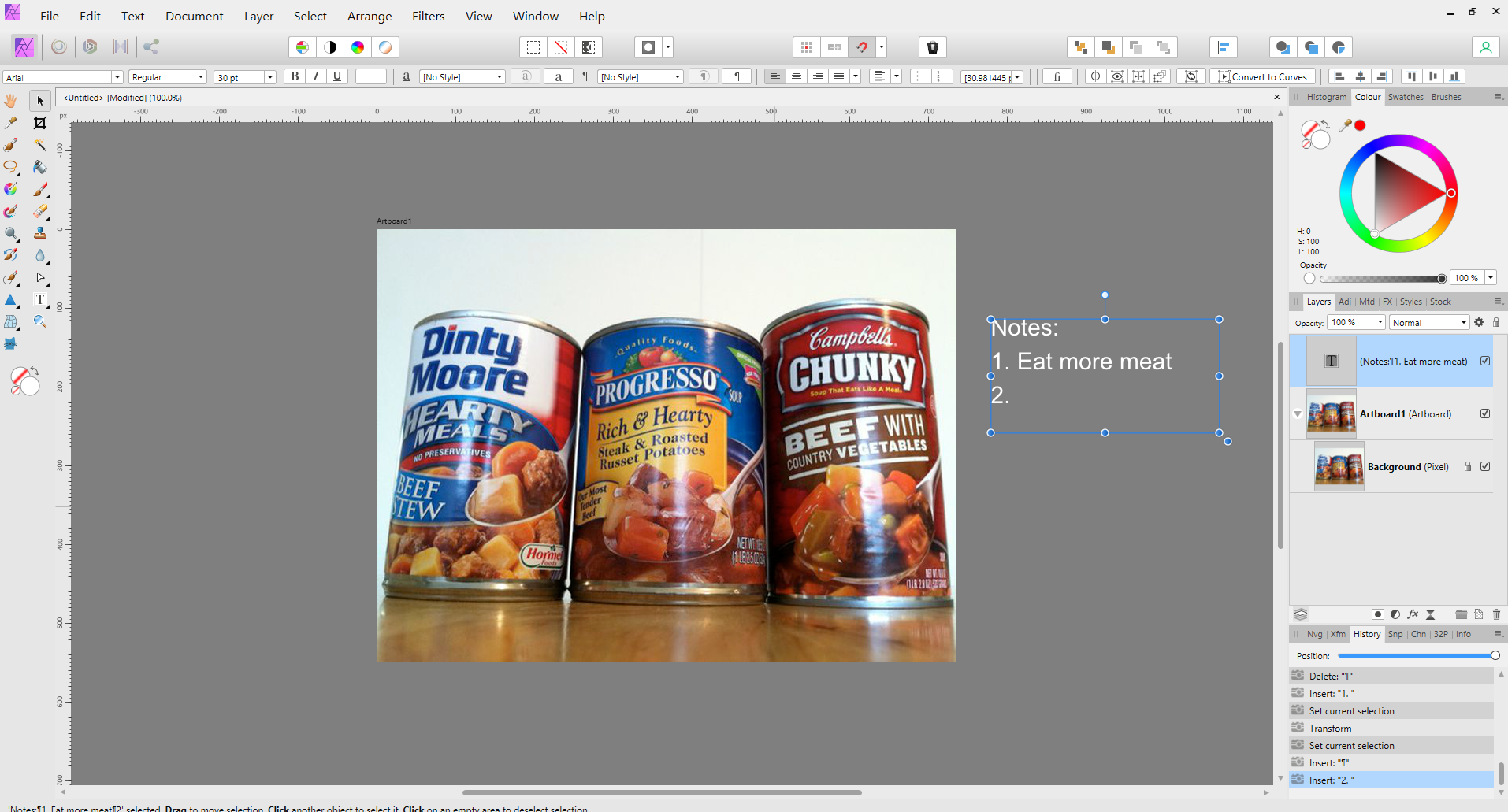Viewport: 1508px width, 812px height.
Task: Uncheck the Background layer visibility
Action: (x=1485, y=466)
